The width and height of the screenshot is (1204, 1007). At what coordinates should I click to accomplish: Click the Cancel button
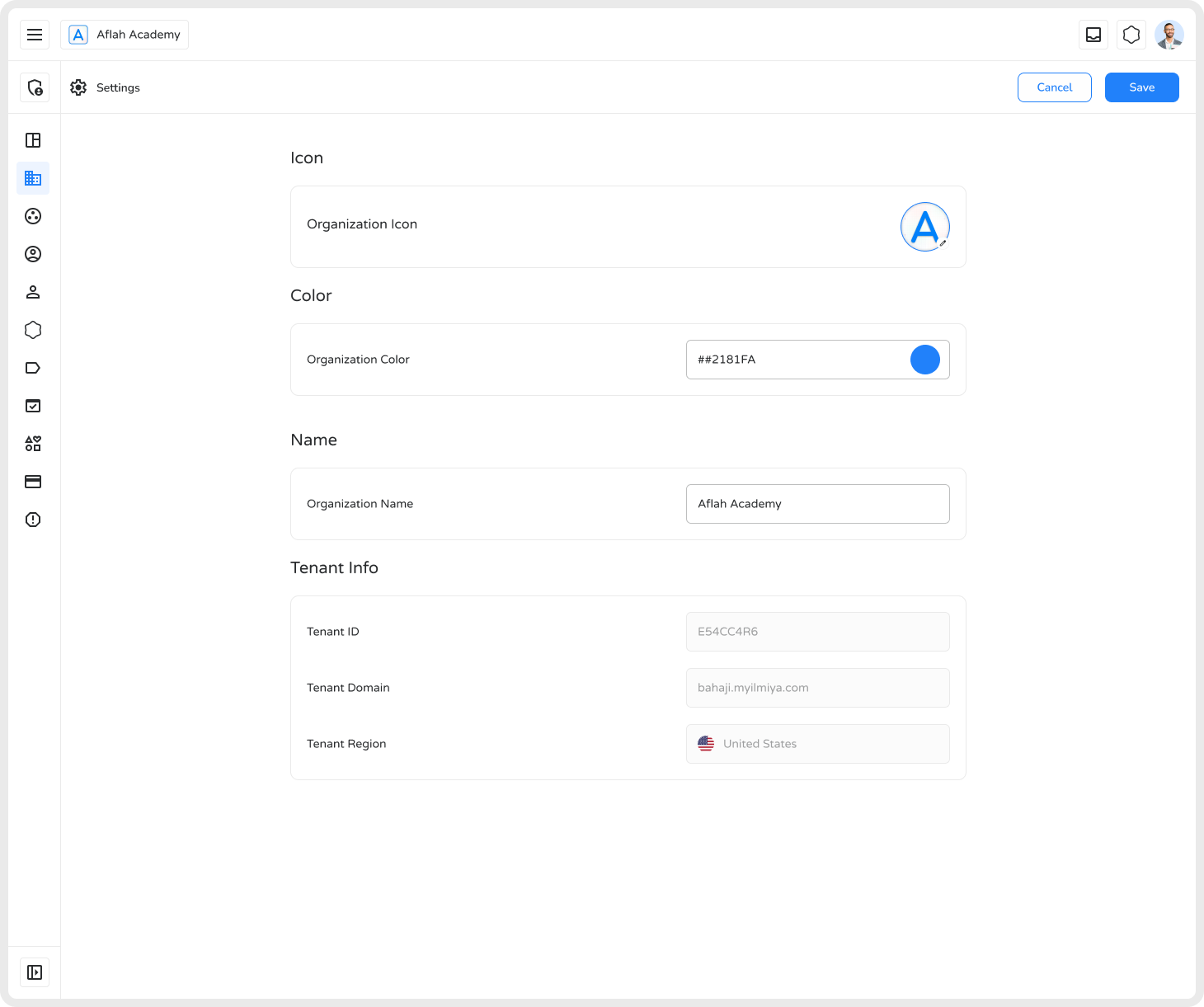point(1054,87)
